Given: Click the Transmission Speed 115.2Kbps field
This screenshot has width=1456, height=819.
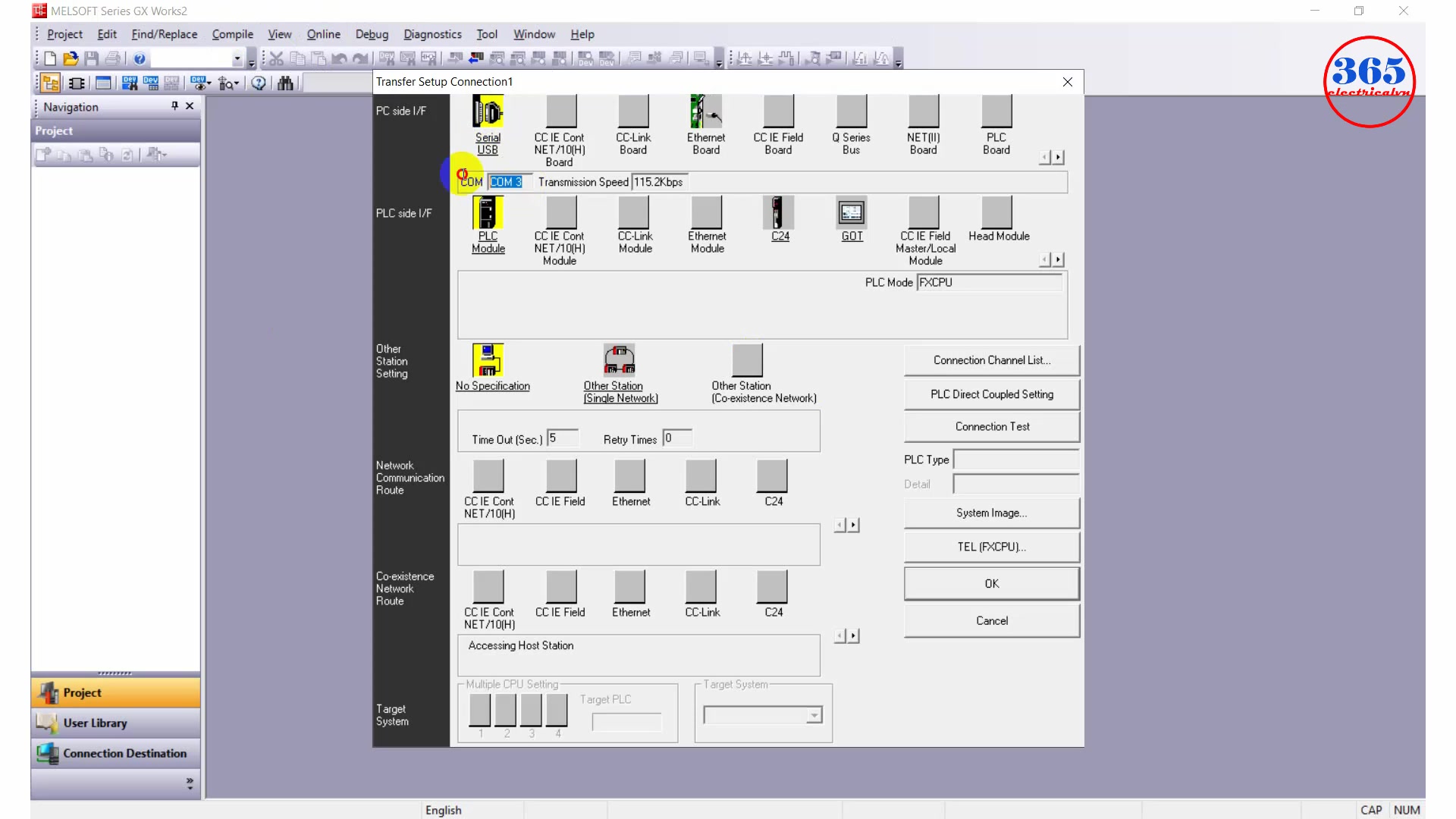Looking at the screenshot, I should [659, 182].
